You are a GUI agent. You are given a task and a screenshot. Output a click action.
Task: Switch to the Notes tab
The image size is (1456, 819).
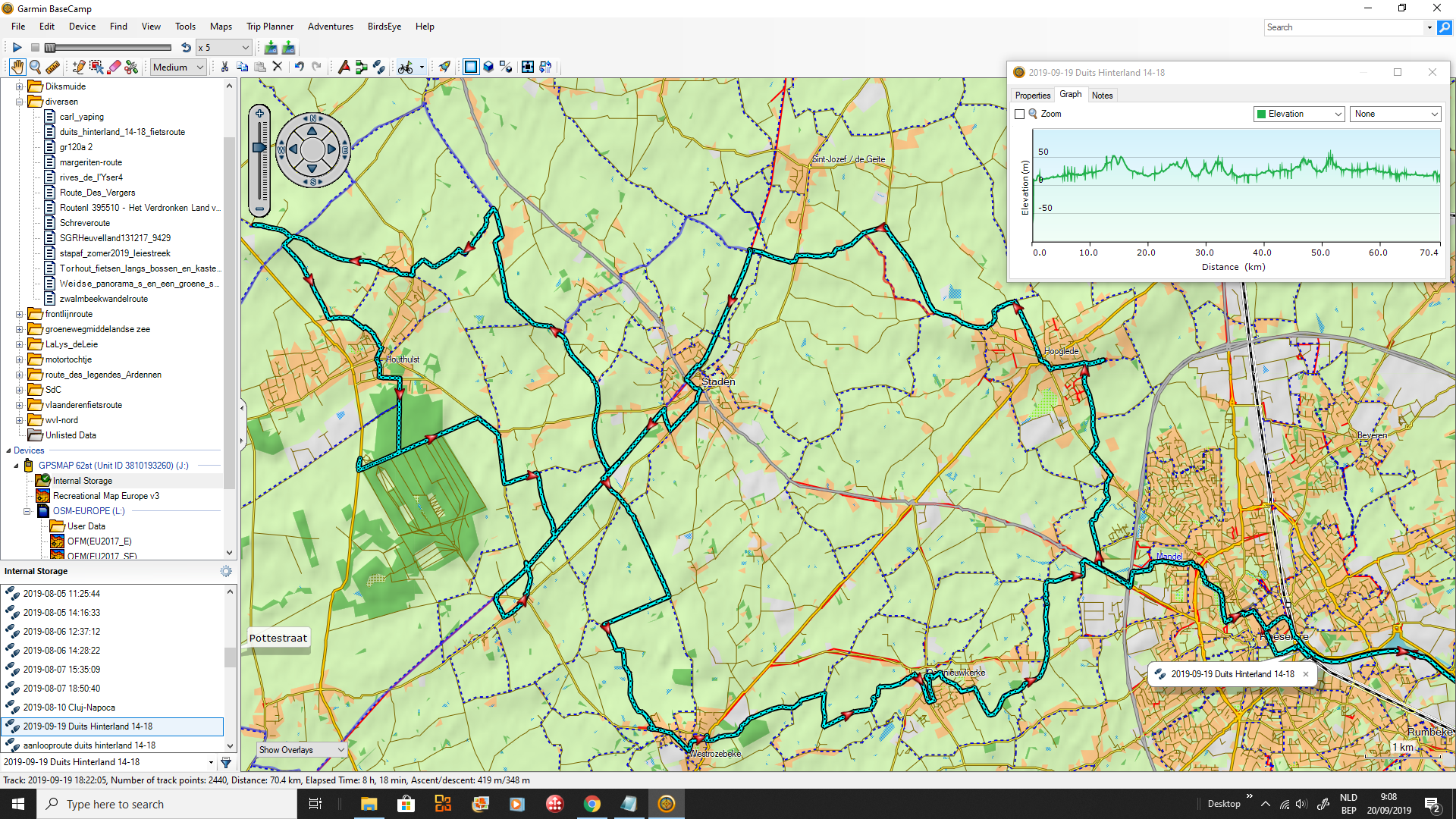(x=1103, y=96)
